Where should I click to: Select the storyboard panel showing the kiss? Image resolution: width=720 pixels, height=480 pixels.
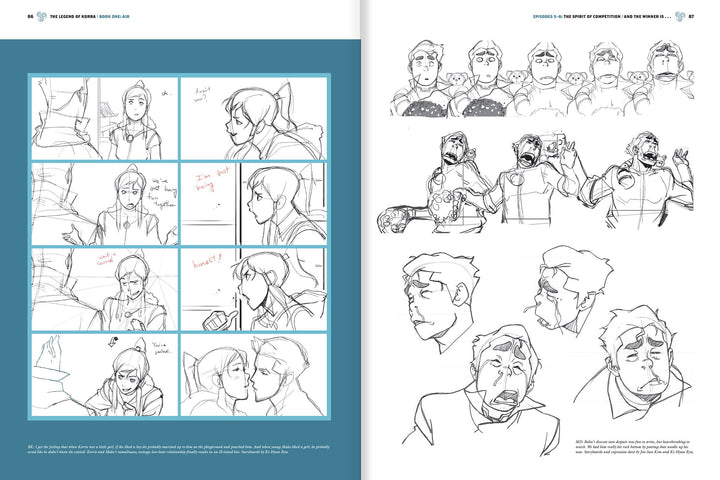(253, 375)
